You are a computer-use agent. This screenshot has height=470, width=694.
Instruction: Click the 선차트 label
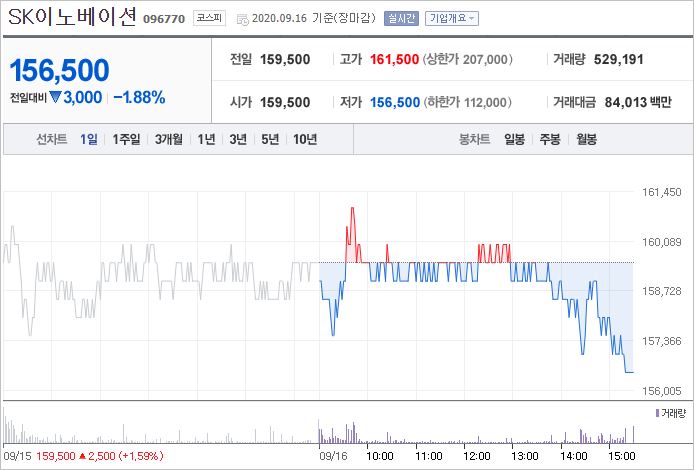(51, 139)
